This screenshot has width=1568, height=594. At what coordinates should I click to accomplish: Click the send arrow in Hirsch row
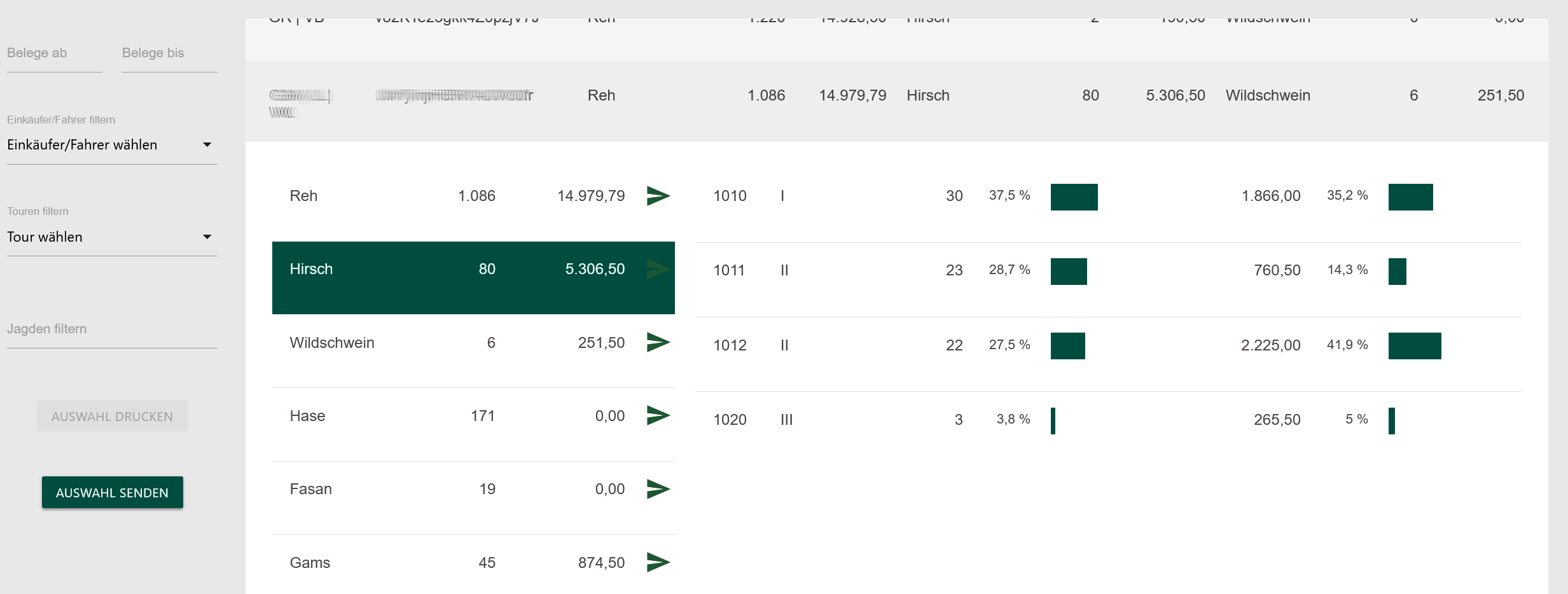pos(658,269)
